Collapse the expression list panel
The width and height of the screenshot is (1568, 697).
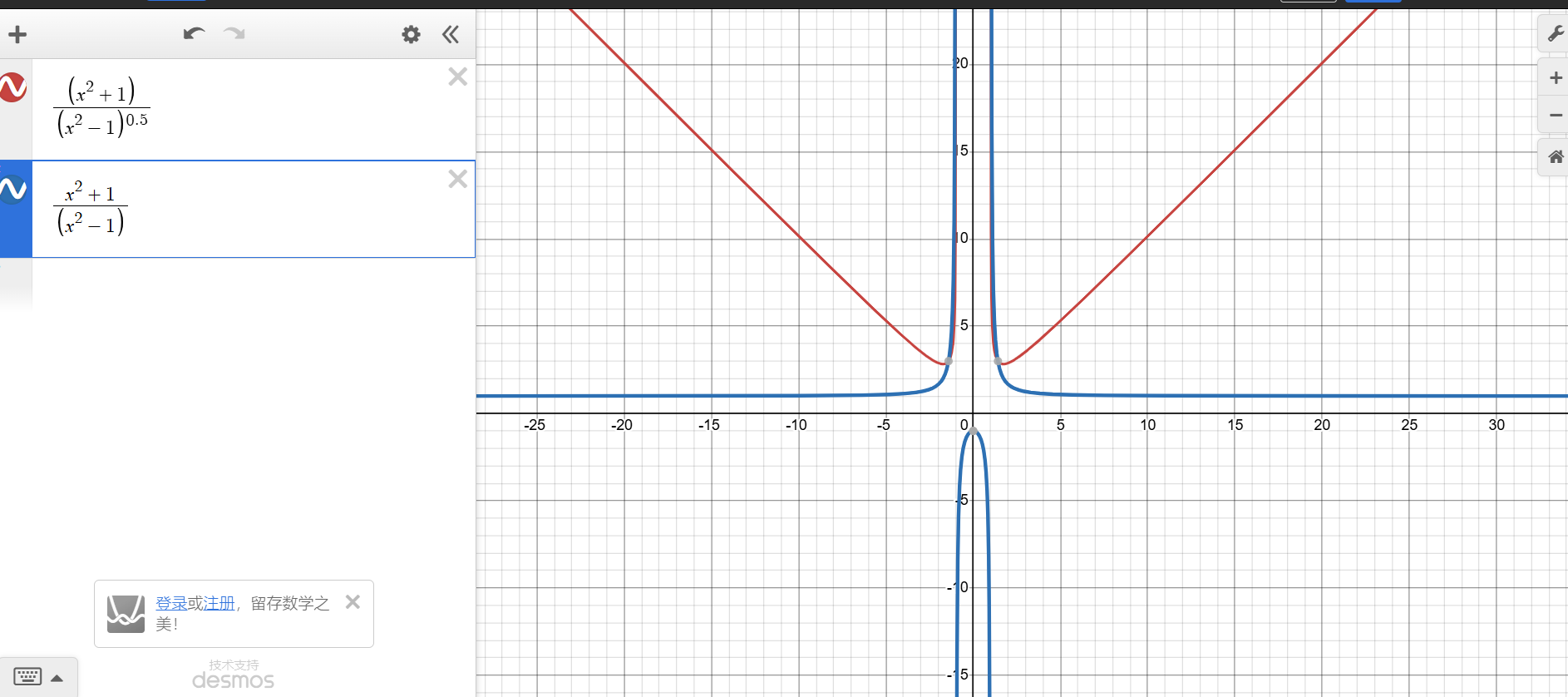[451, 34]
